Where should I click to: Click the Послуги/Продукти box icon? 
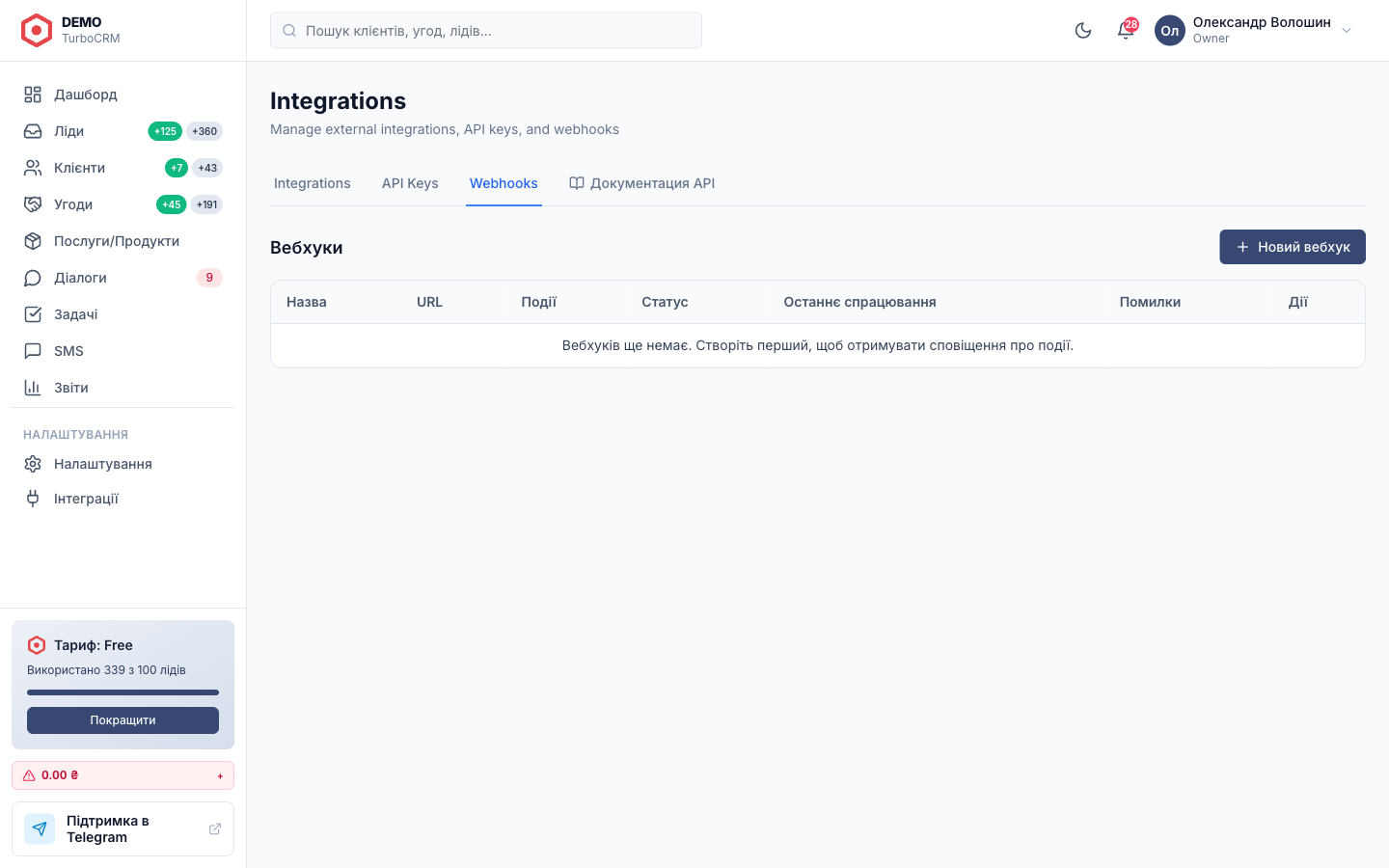pyautogui.click(x=33, y=241)
